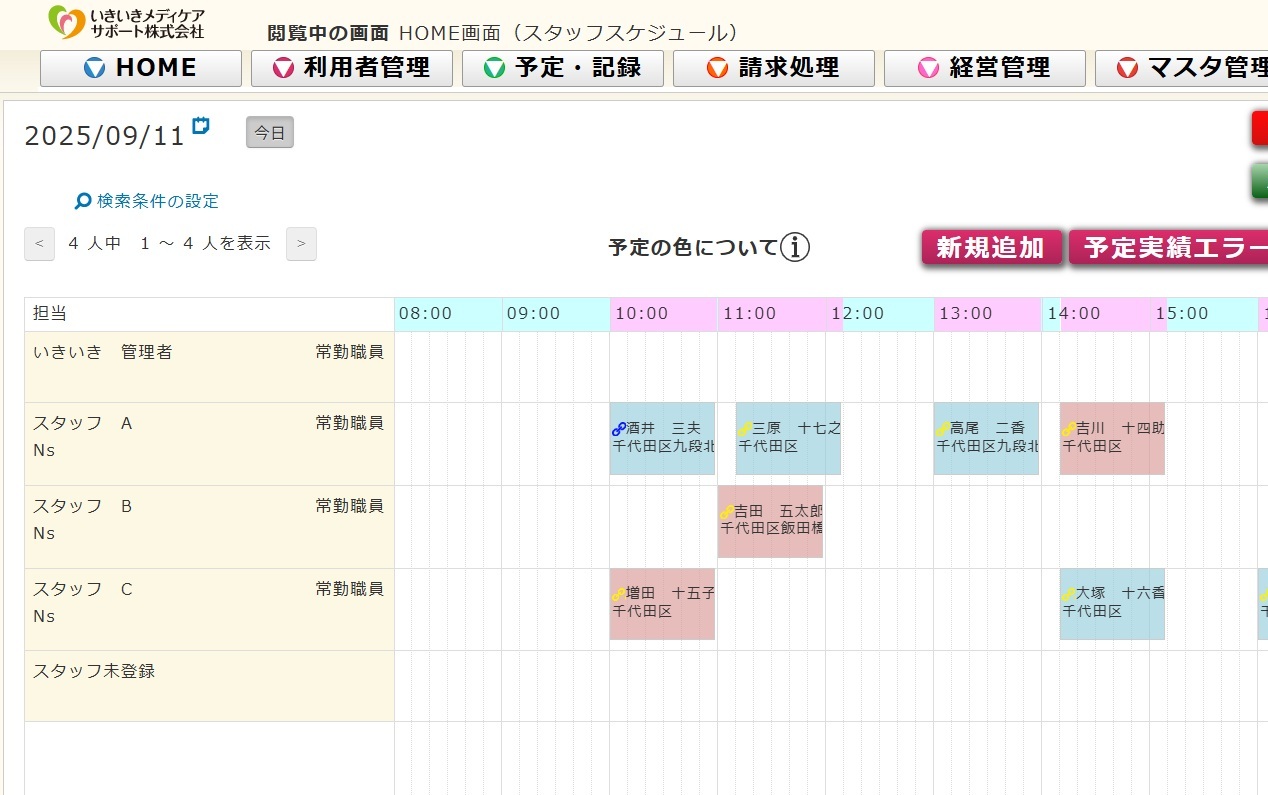1268x795 pixels.
Task: Click the yellow icon on 大塚 十六香 appointment
Action: point(1068,594)
